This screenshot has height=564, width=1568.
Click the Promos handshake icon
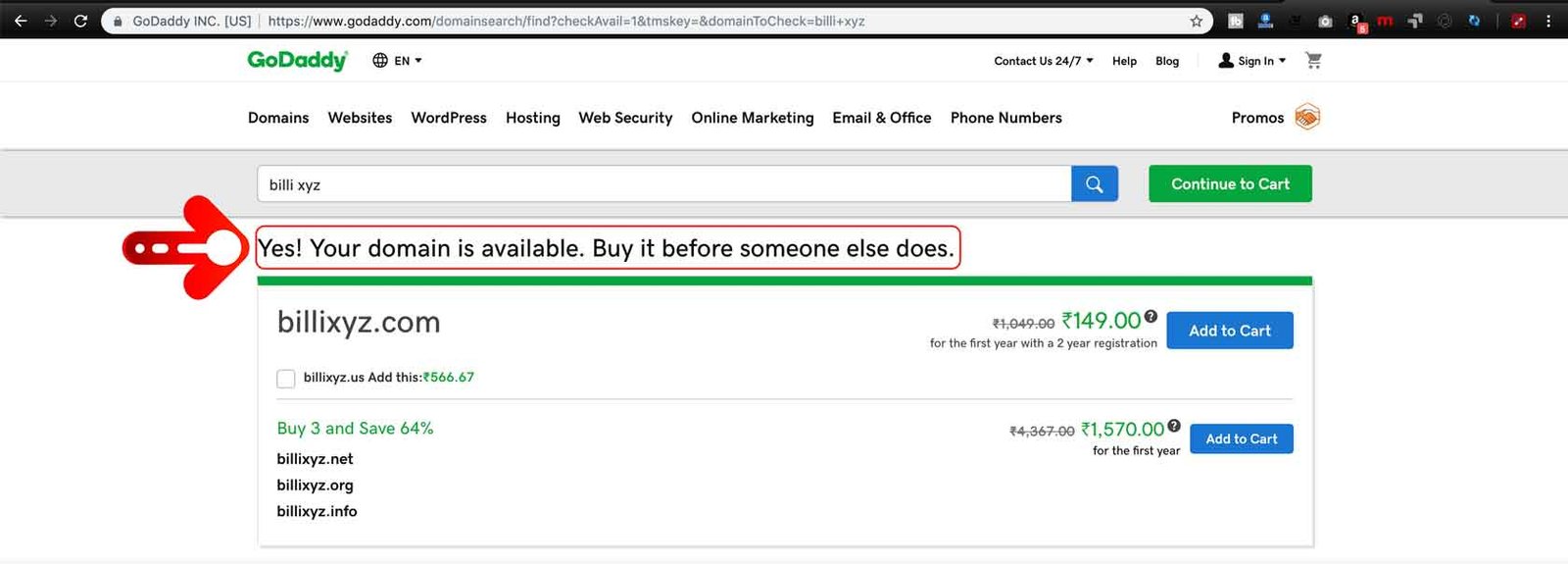pyautogui.click(x=1307, y=118)
